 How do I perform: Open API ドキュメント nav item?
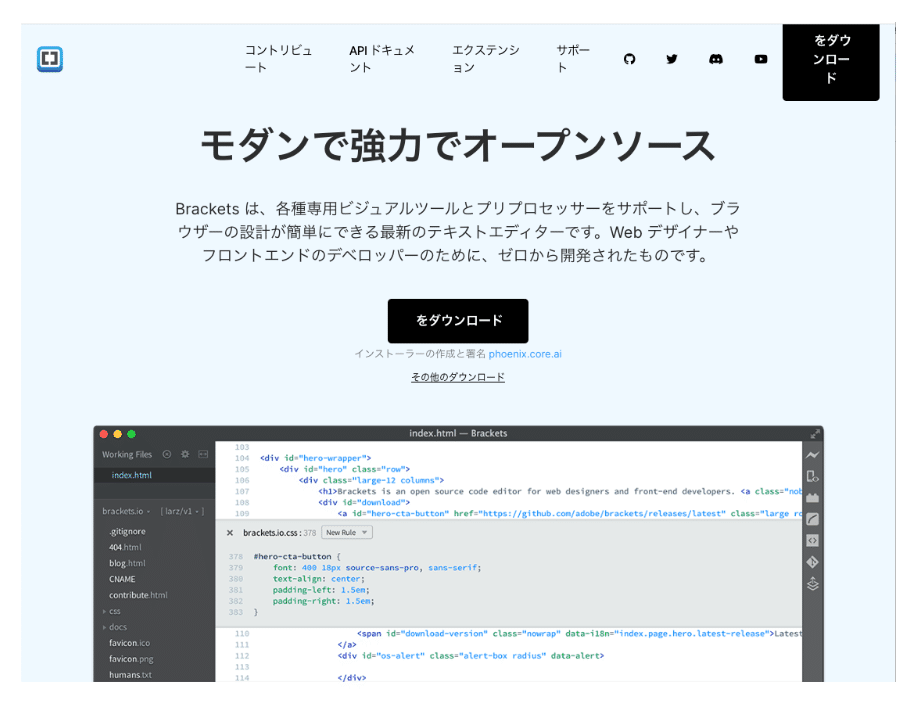click(x=382, y=59)
